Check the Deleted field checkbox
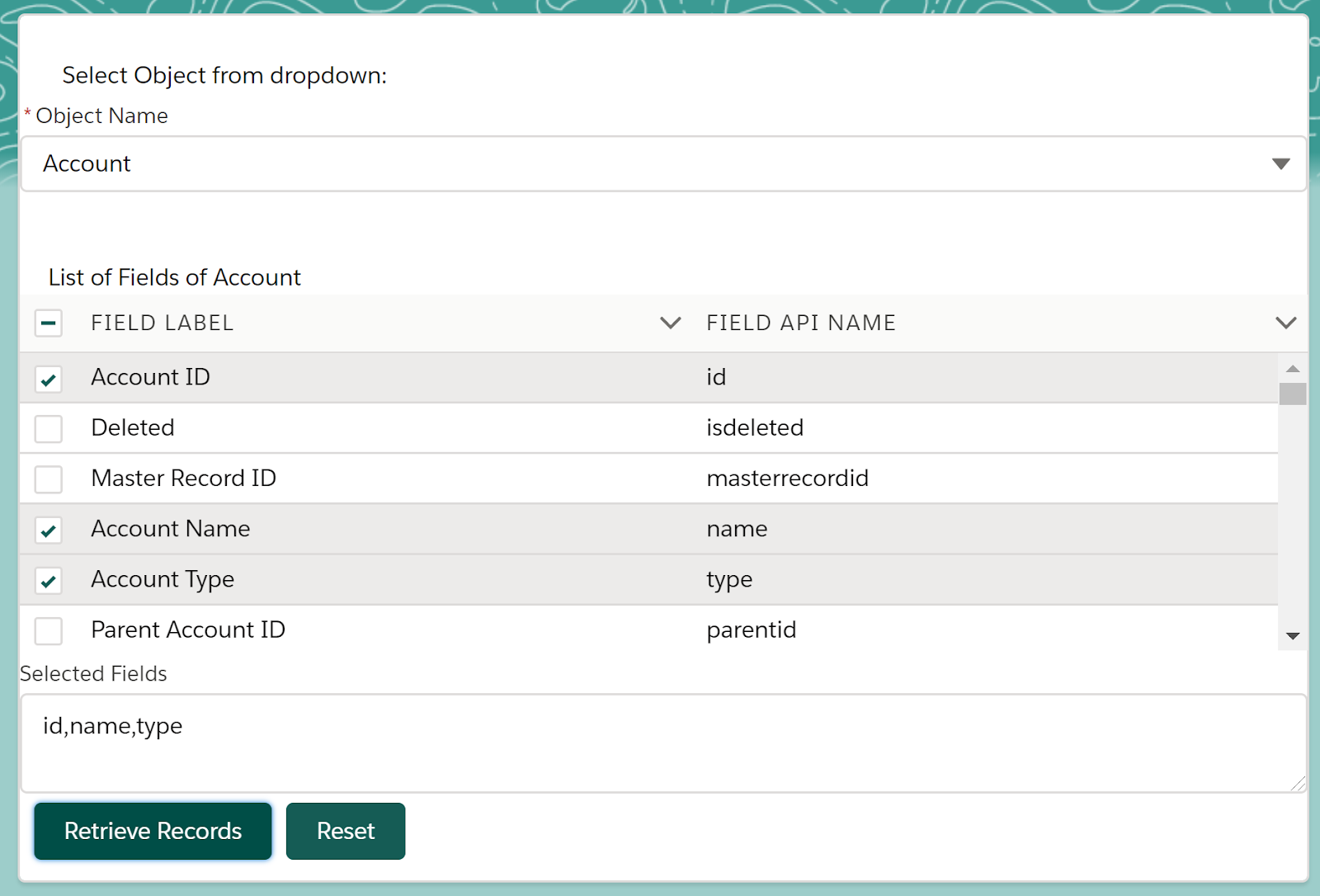 coord(49,429)
